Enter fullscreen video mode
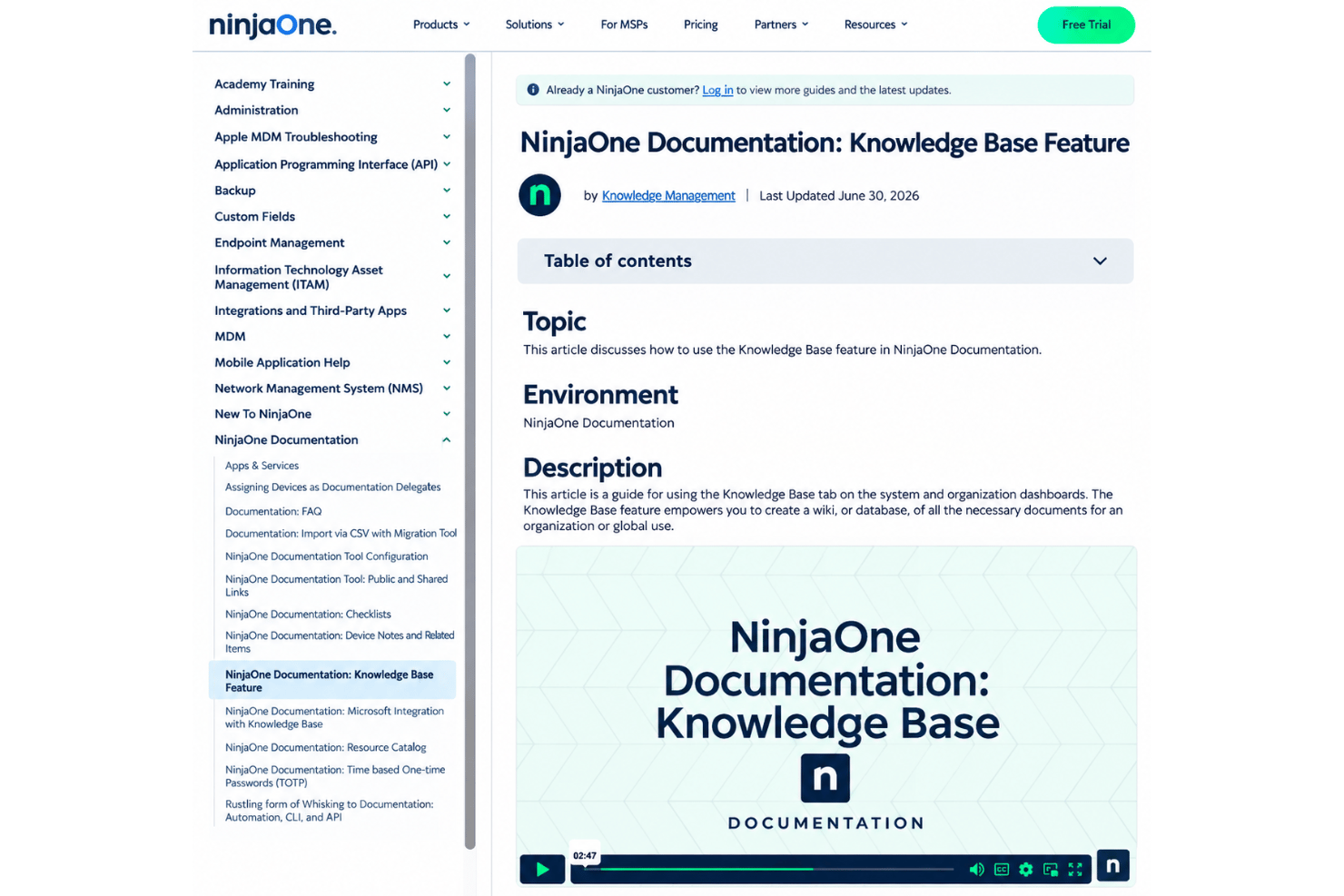Viewport: 1344px width, 896px height. coord(1075,869)
